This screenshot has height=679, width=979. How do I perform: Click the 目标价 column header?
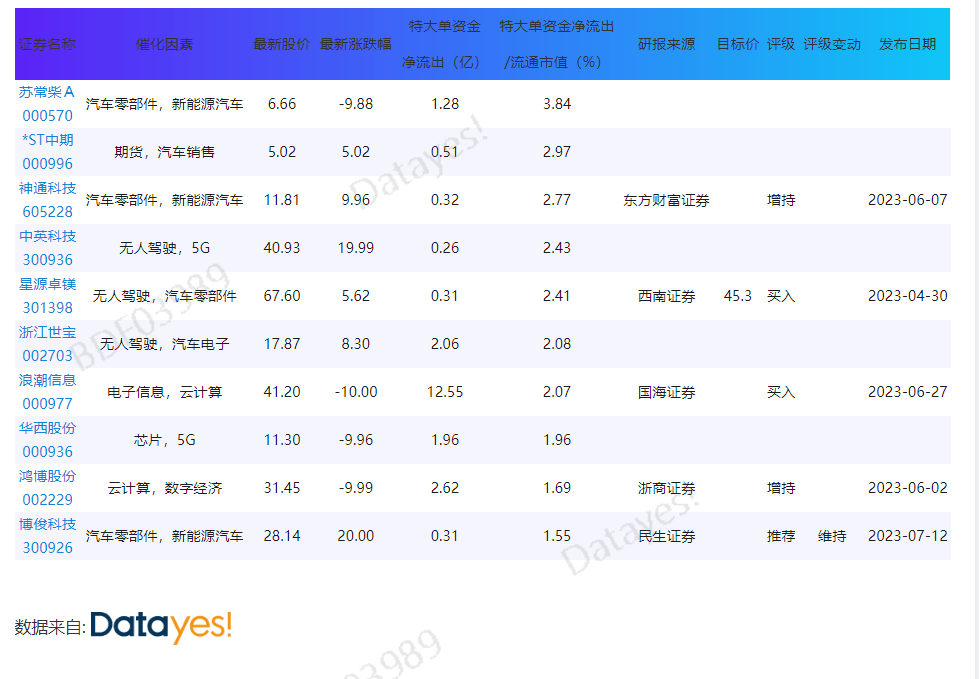click(x=737, y=44)
